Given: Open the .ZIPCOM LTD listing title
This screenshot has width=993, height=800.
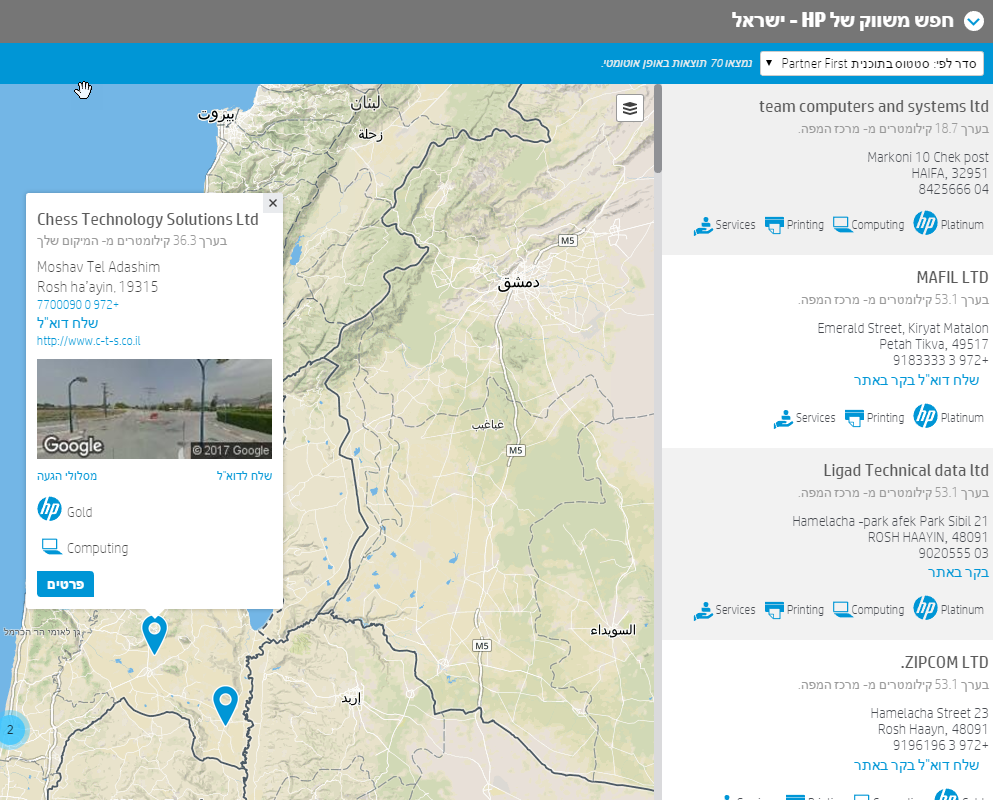Looking at the screenshot, I should tap(944, 663).
